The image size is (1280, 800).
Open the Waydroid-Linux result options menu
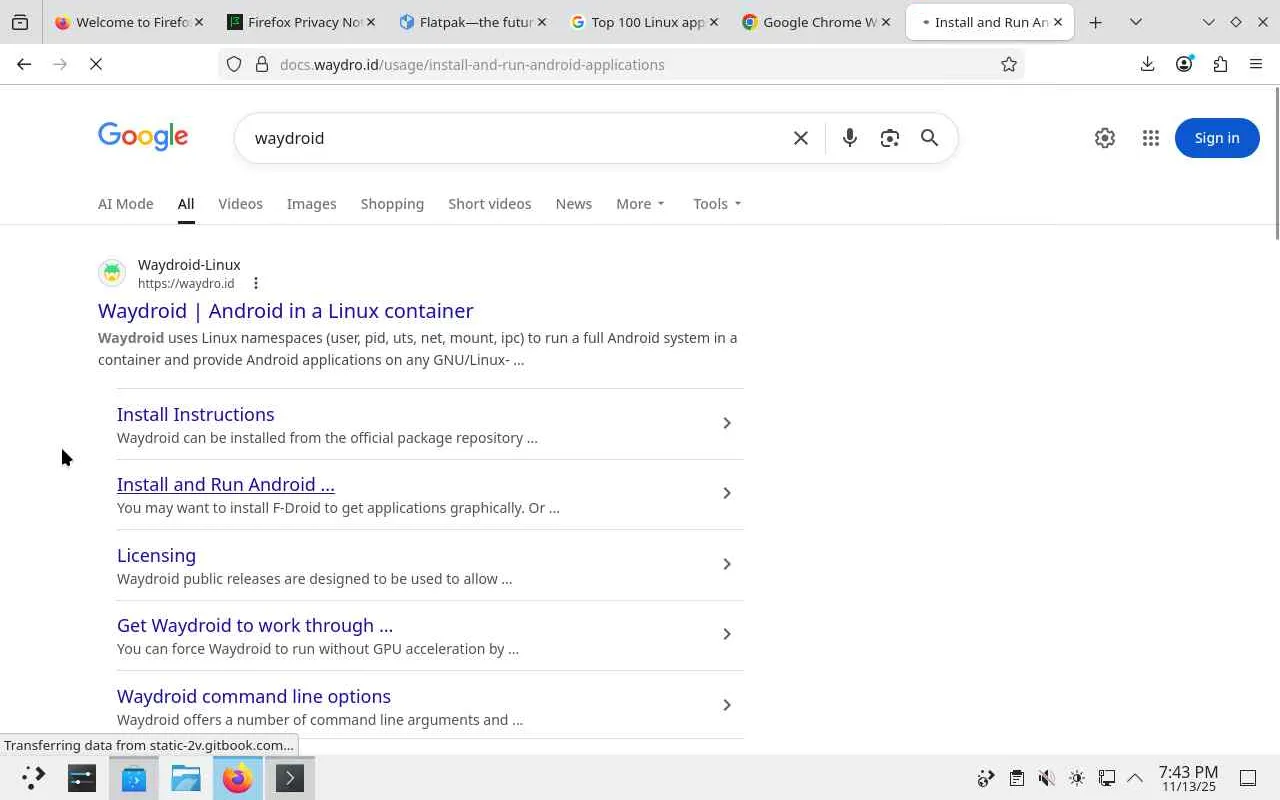[256, 283]
